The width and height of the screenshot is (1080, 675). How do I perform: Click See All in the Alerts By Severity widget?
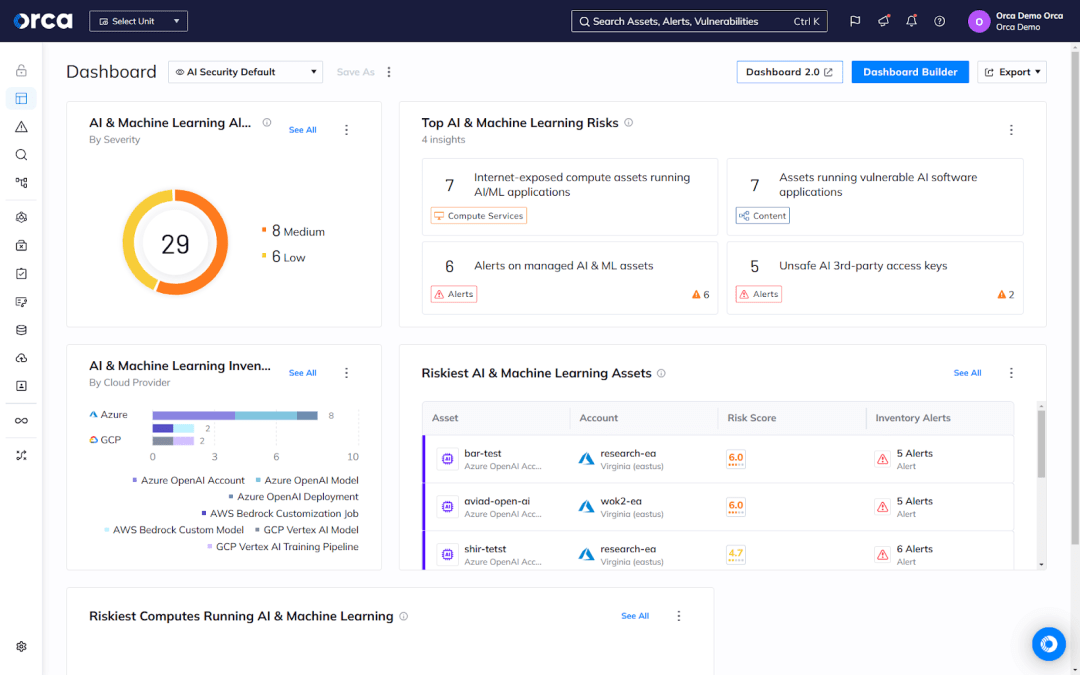[x=302, y=129]
